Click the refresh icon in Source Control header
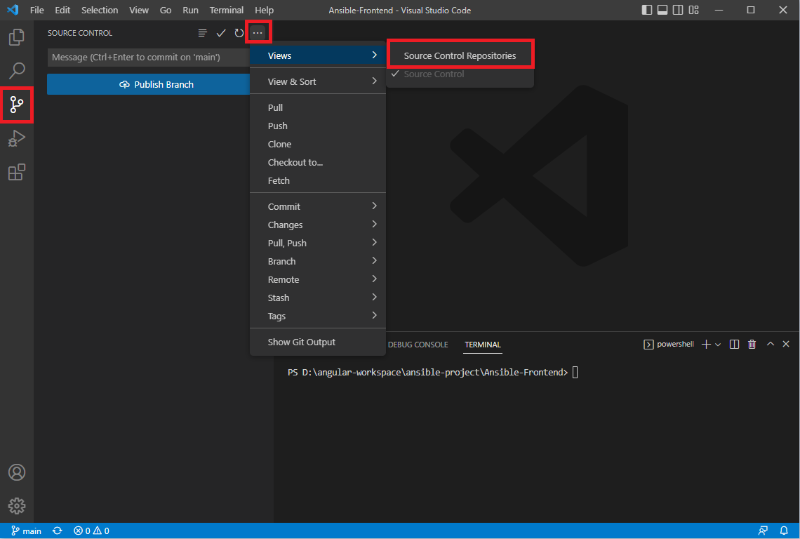 coord(239,33)
